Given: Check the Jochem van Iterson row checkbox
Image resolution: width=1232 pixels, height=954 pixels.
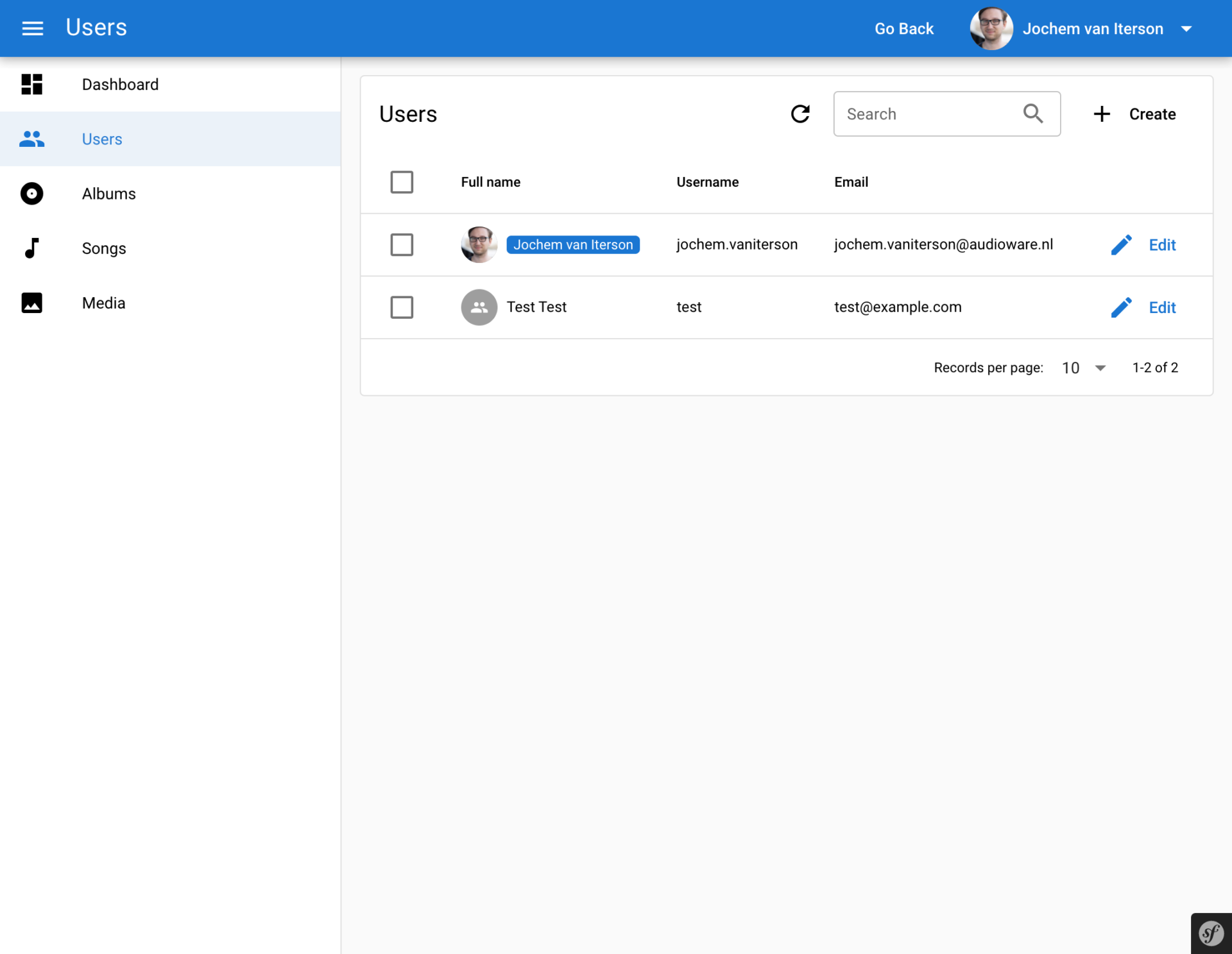Looking at the screenshot, I should pyautogui.click(x=402, y=245).
